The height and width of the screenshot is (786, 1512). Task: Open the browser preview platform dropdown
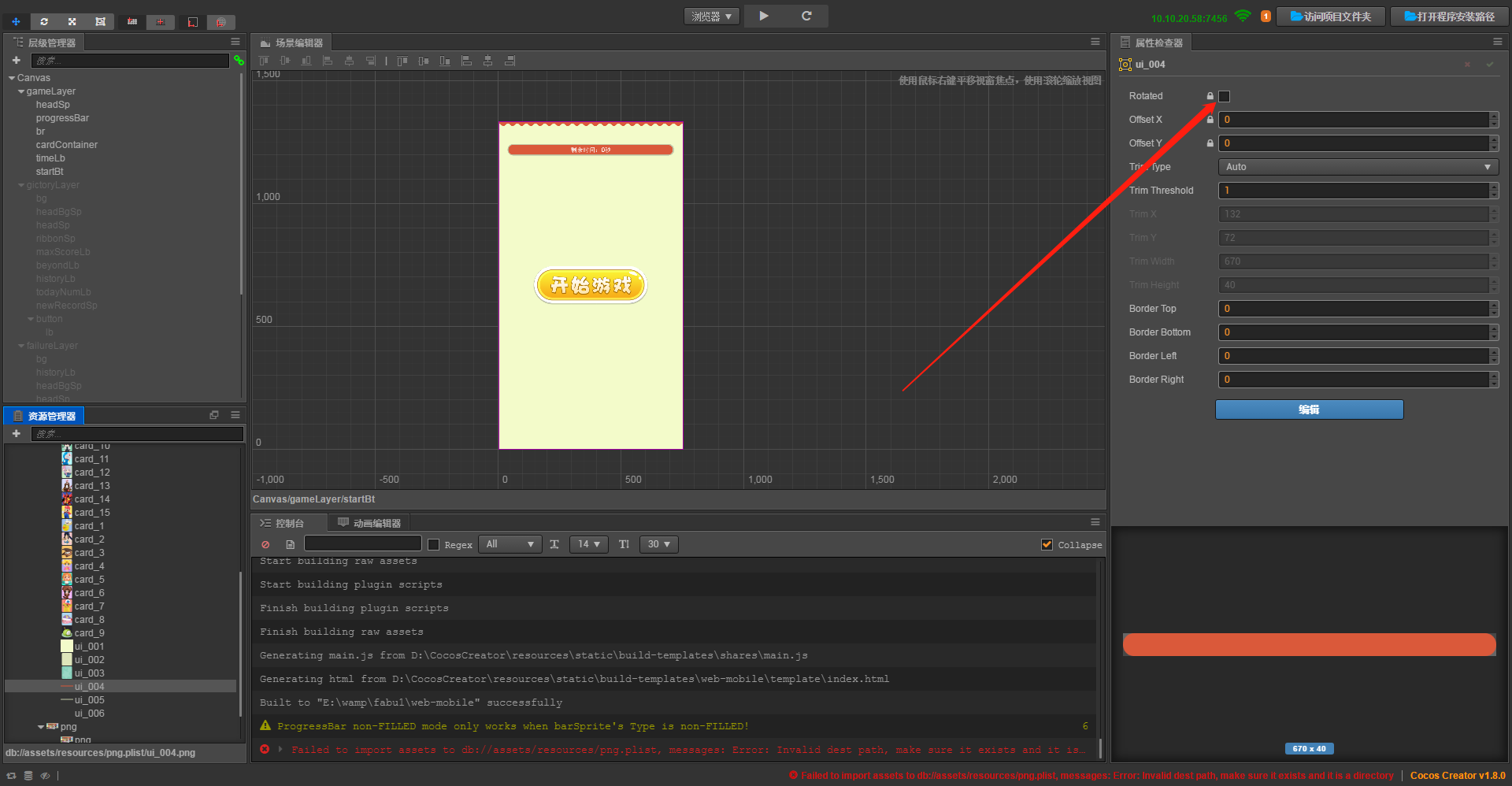click(x=711, y=16)
